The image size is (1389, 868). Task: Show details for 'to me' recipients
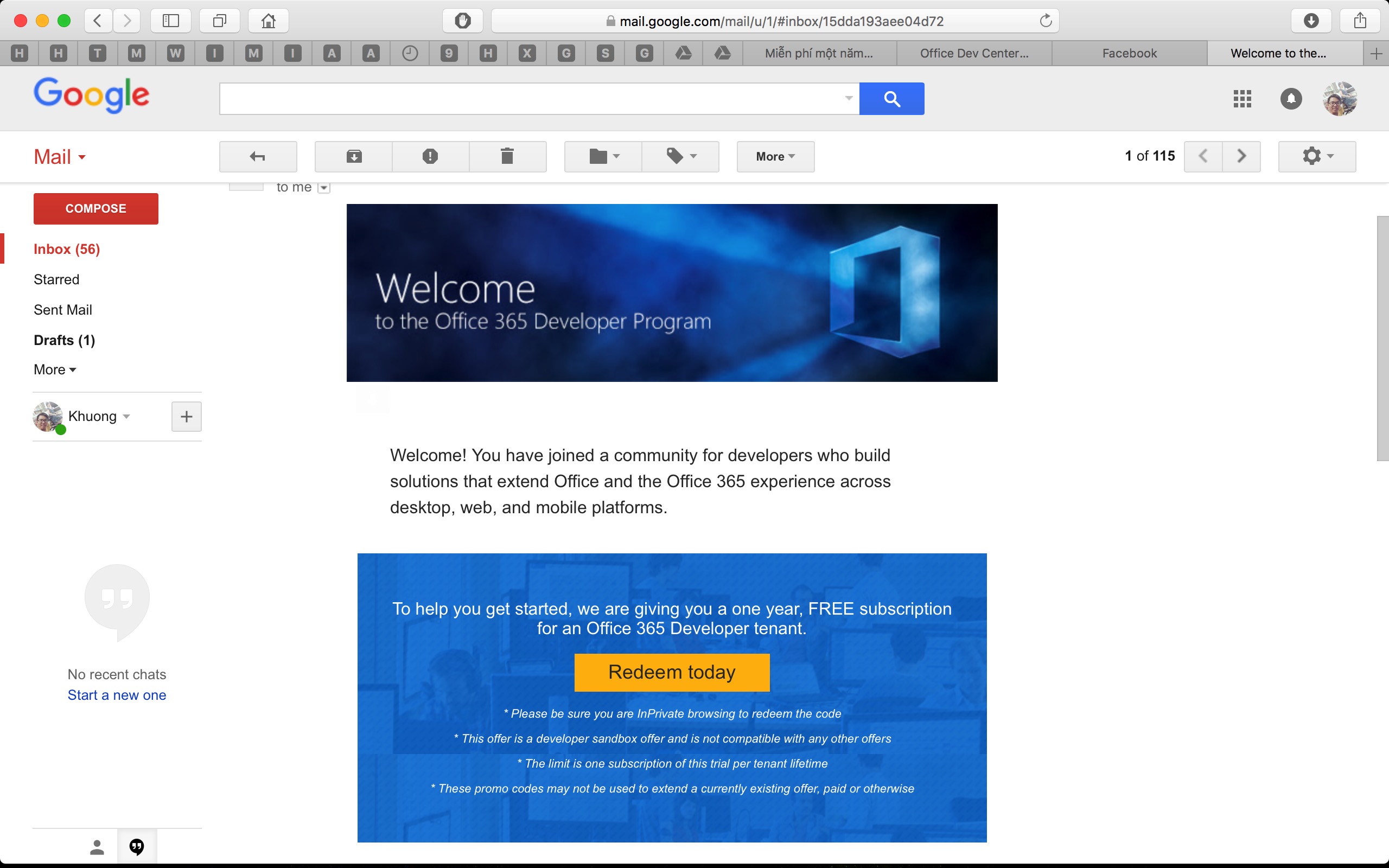click(x=324, y=188)
